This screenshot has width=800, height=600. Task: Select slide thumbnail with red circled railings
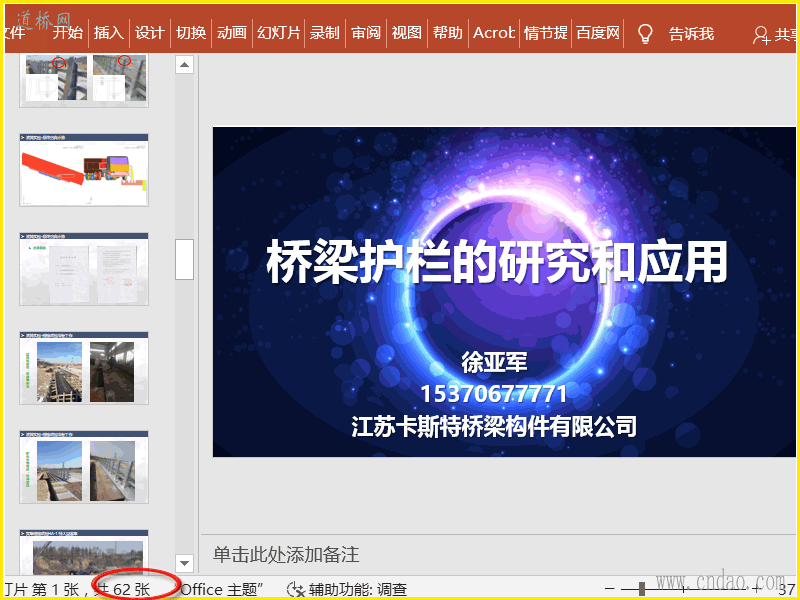tap(84, 79)
